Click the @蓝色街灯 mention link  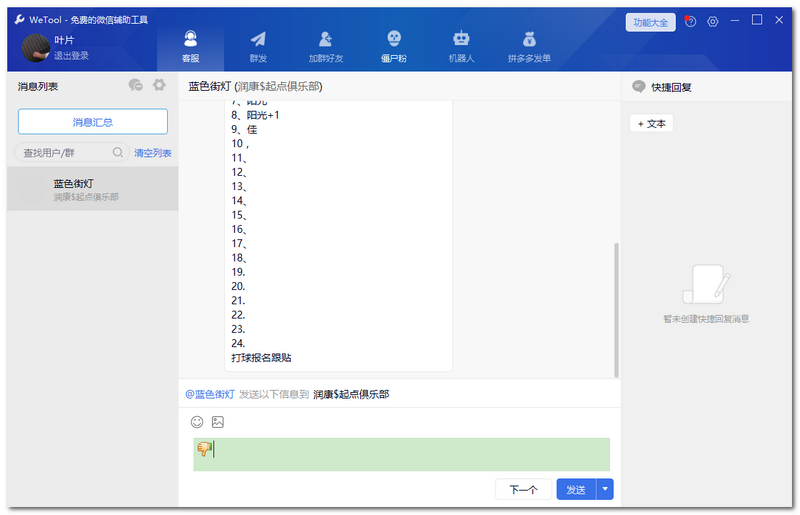click(210, 394)
